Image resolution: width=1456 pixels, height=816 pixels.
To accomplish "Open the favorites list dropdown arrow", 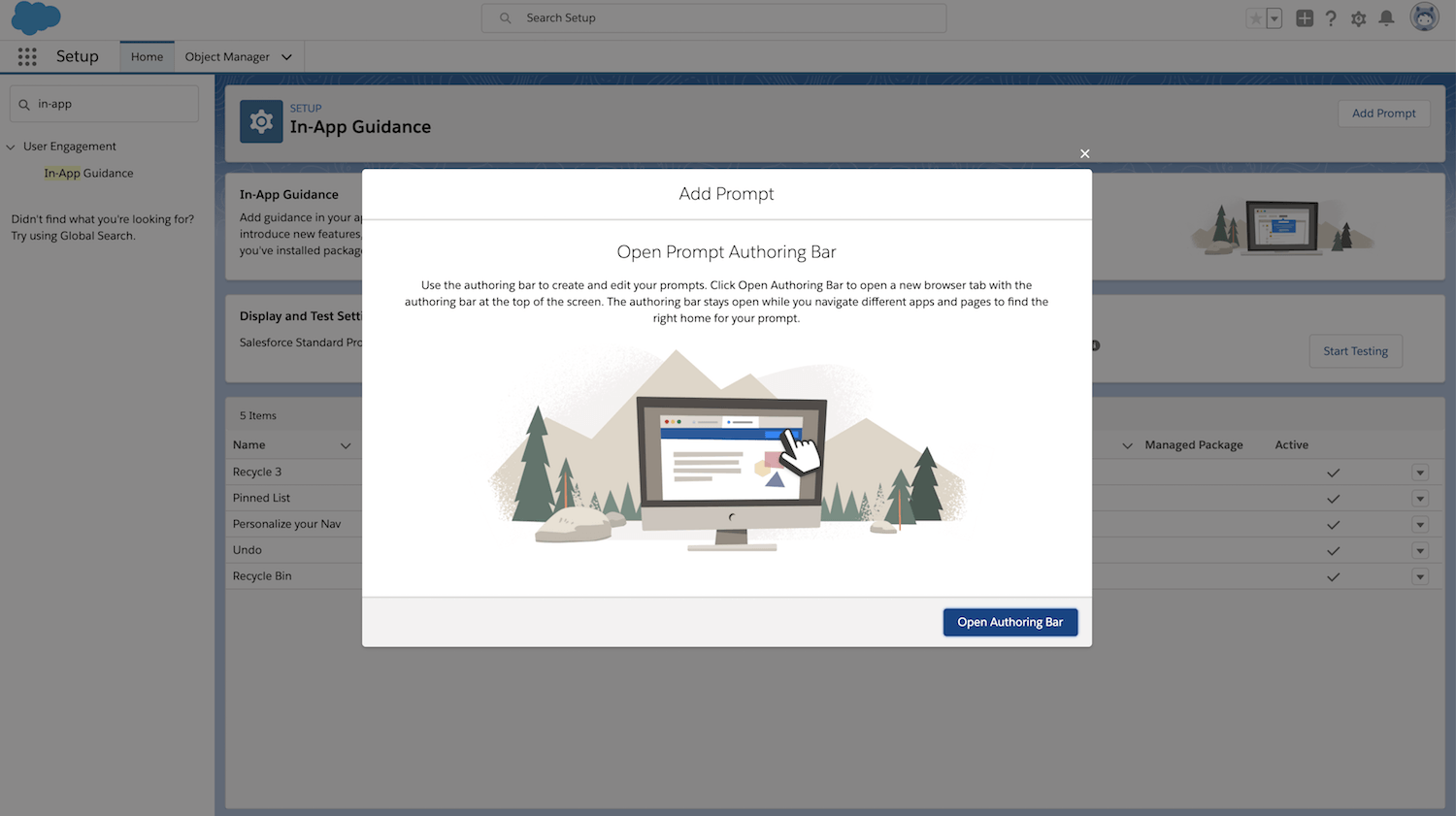I will click(1274, 18).
